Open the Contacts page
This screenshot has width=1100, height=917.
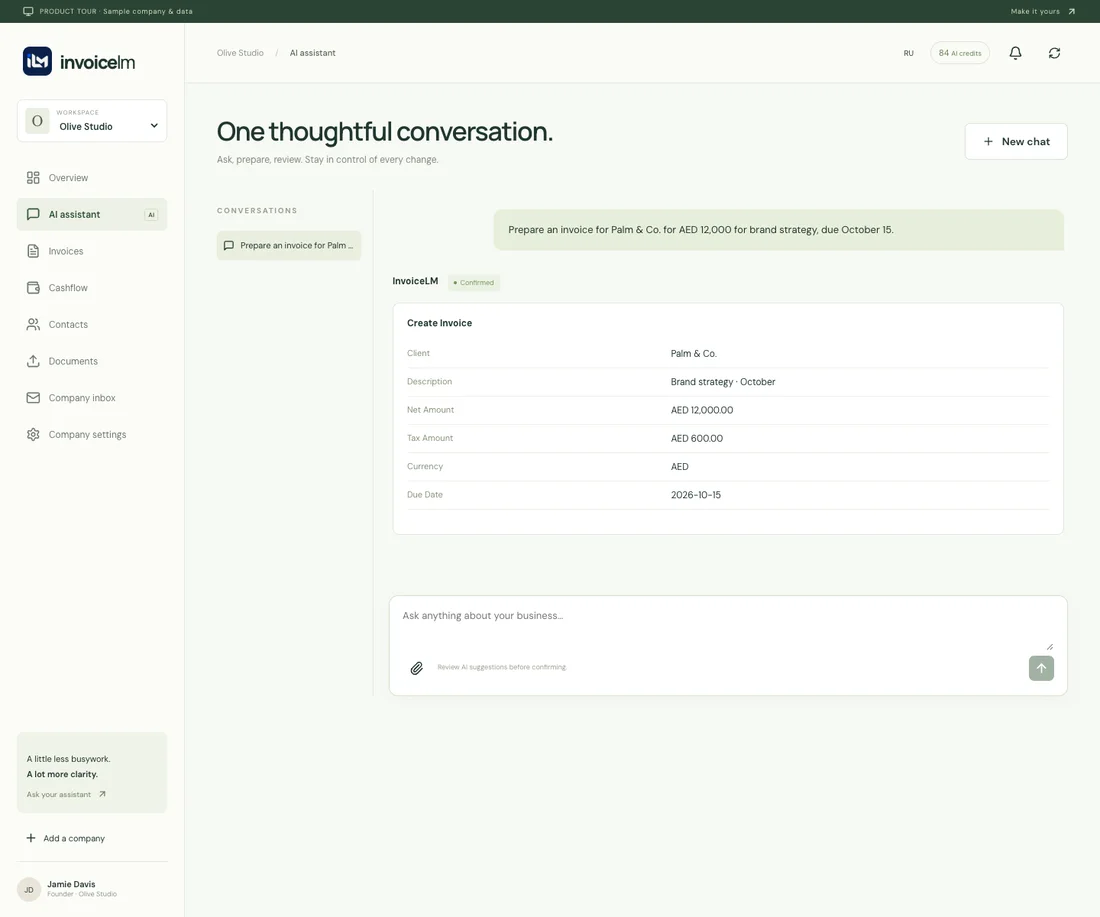tap(92, 324)
